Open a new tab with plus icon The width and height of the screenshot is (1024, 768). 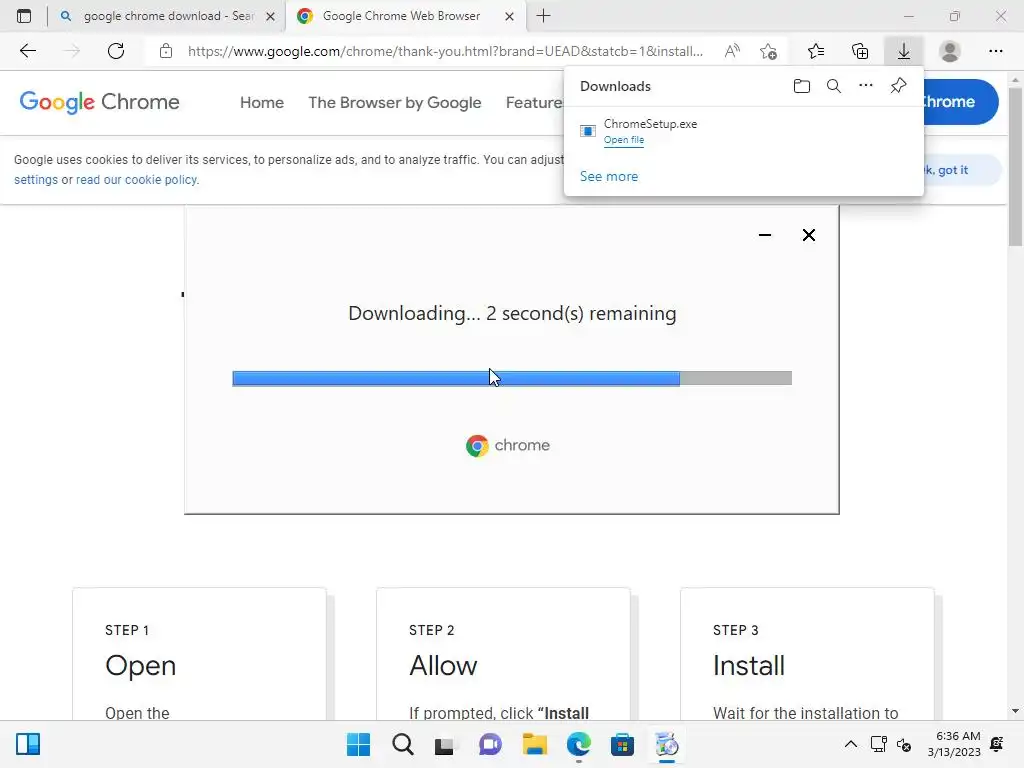coord(543,16)
